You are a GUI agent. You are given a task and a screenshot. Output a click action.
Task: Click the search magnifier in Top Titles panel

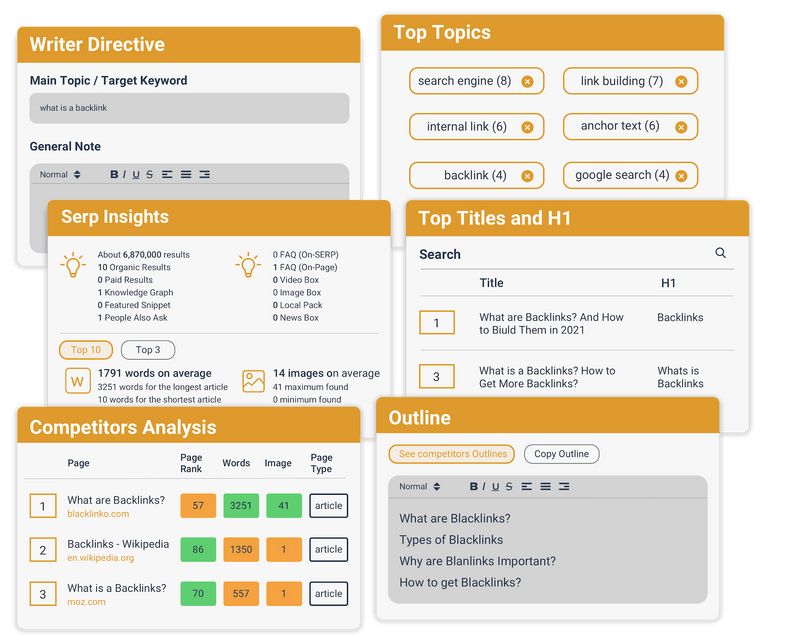point(720,254)
